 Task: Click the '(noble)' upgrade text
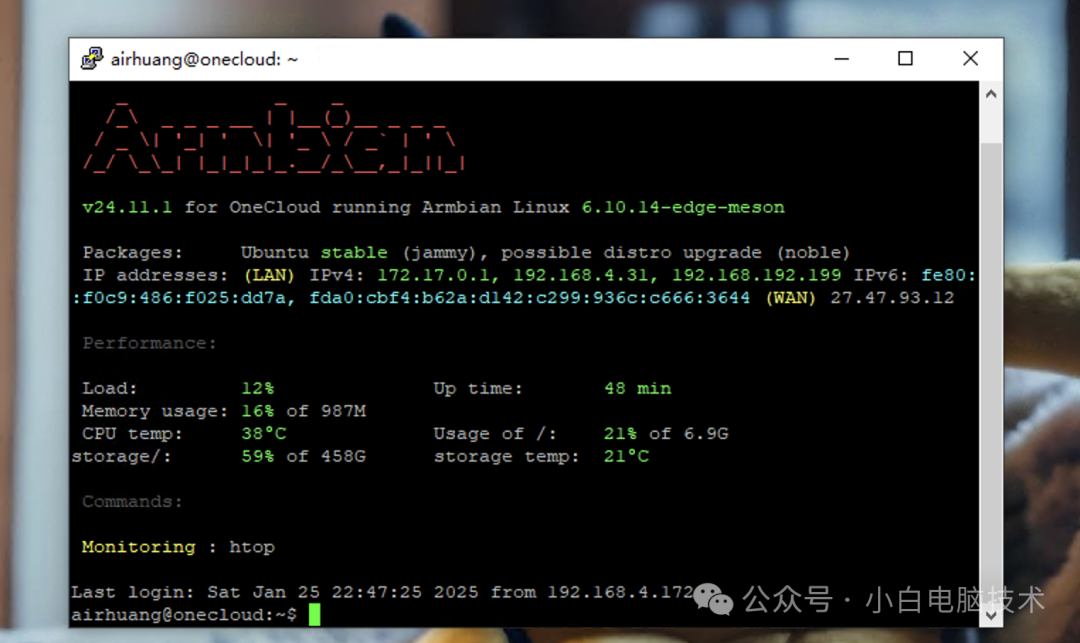click(813, 253)
